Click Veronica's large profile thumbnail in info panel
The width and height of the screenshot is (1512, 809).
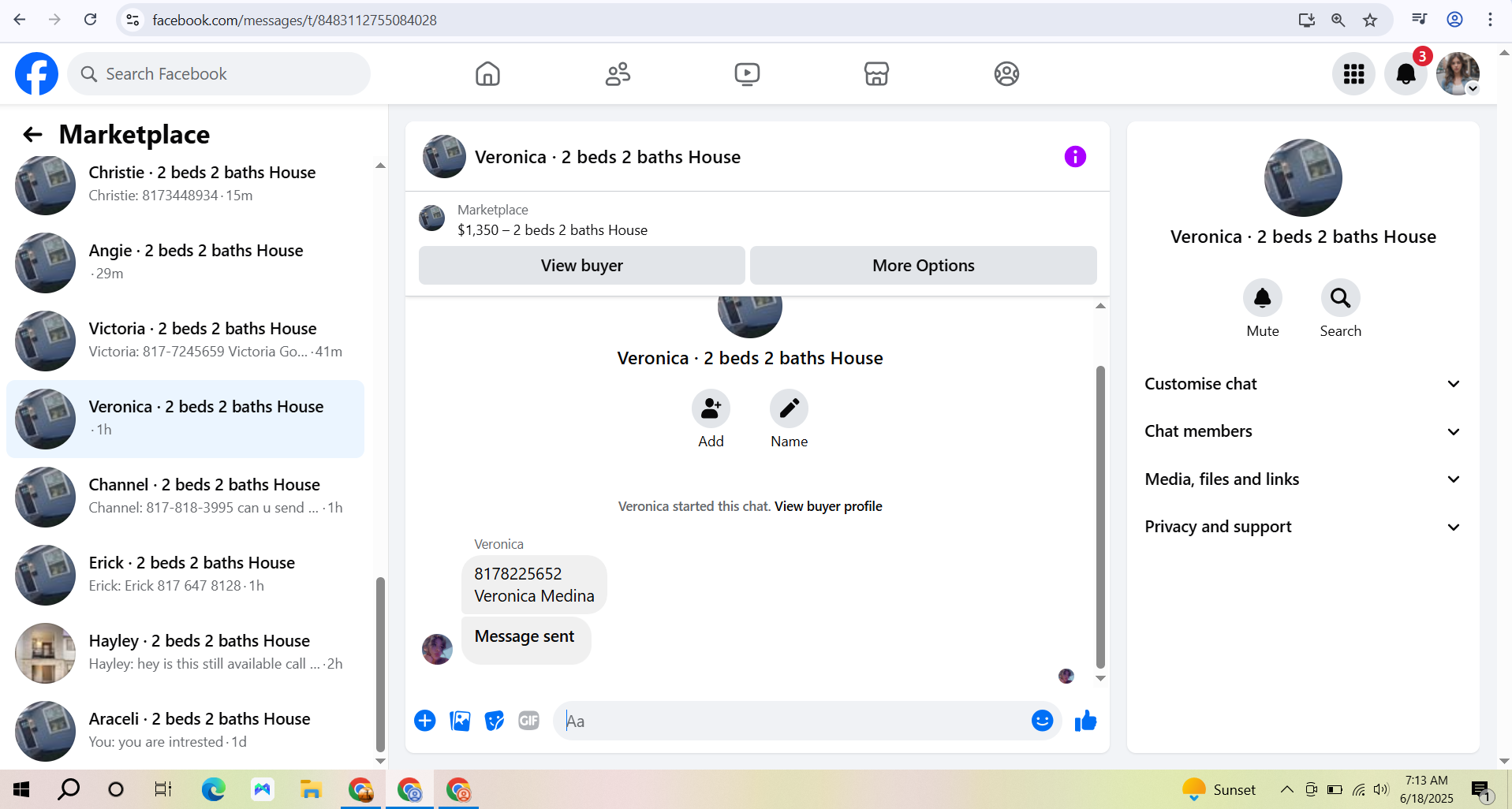pyautogui.click(x=1303, y=177)
